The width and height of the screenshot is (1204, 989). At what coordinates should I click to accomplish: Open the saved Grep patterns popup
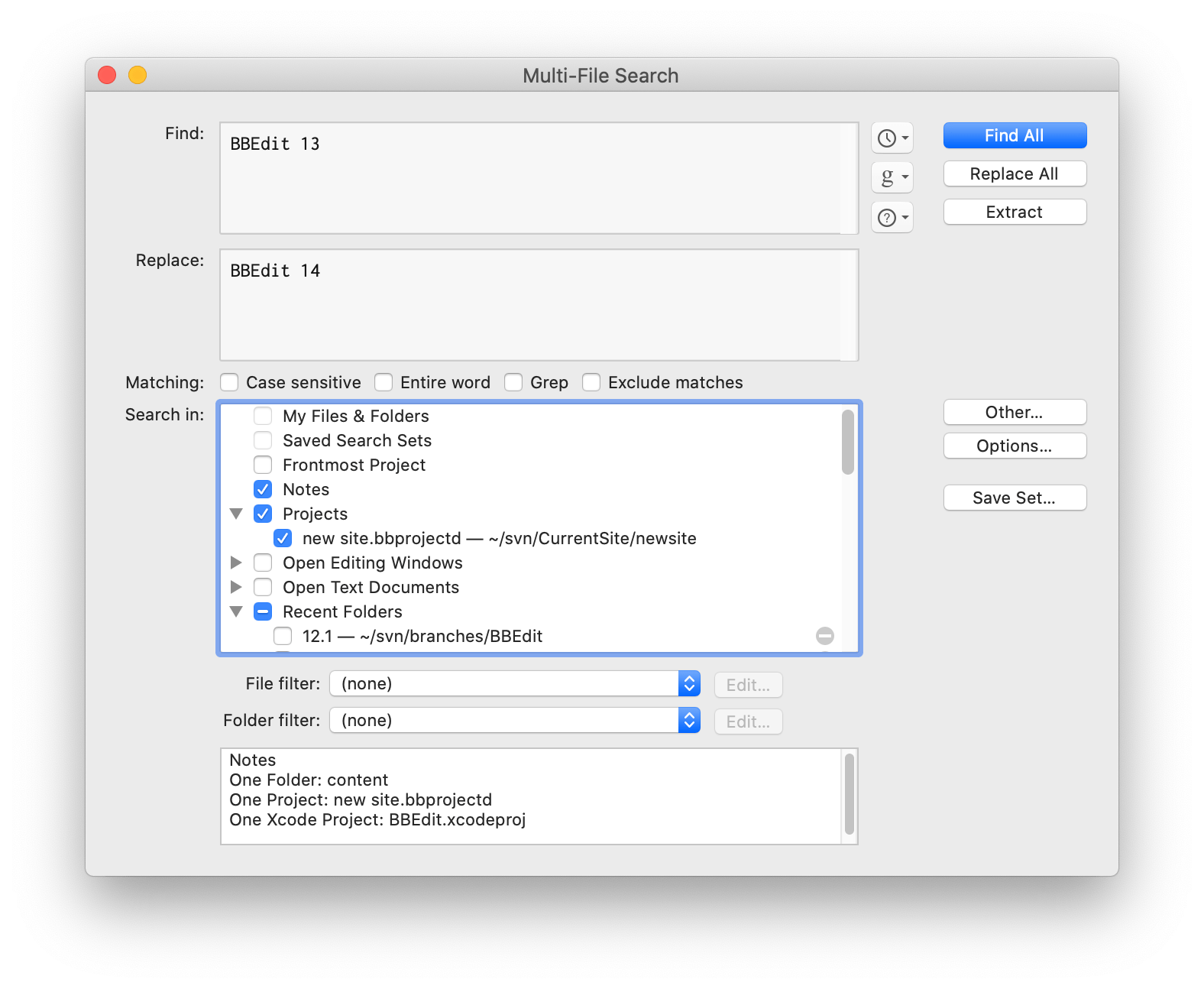click(892, 177)
